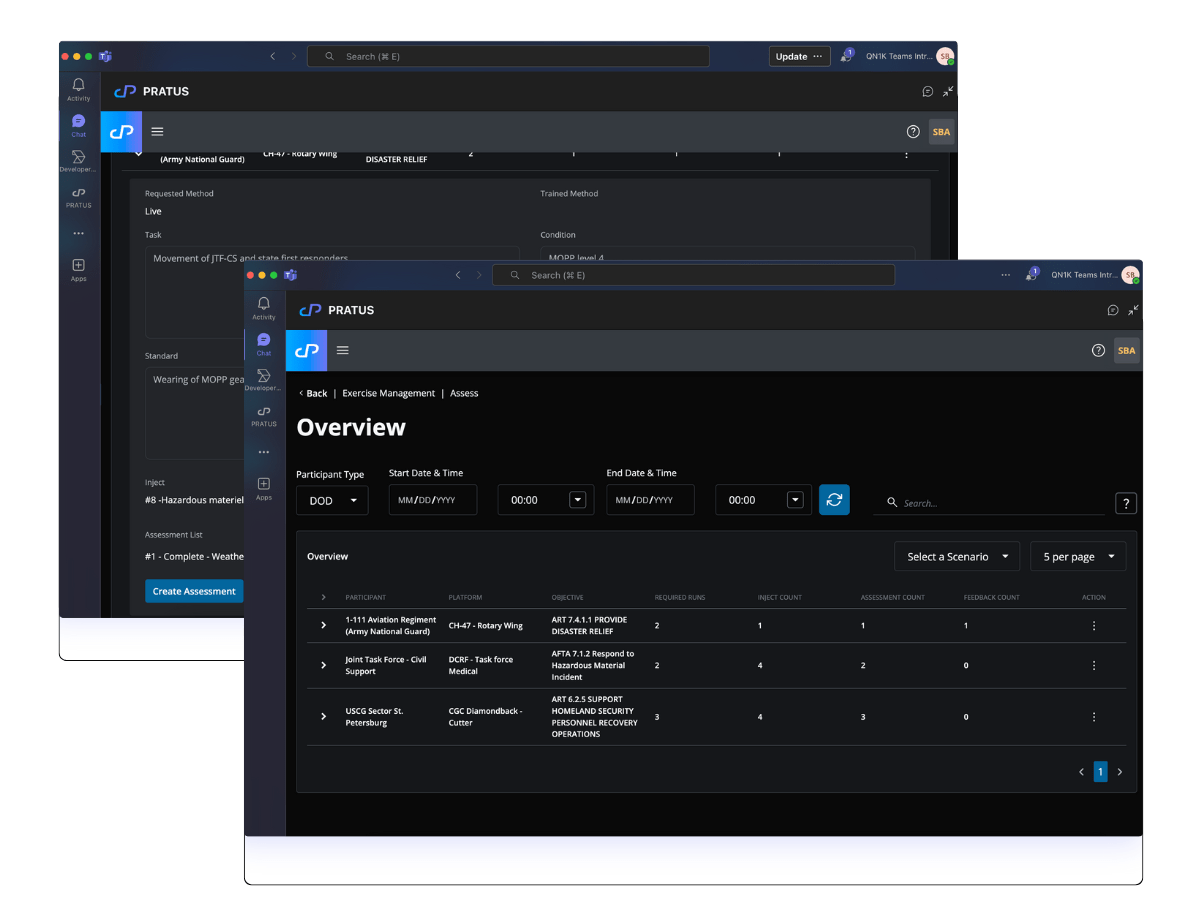Open 5 per page dropdown

[1078, 556]
